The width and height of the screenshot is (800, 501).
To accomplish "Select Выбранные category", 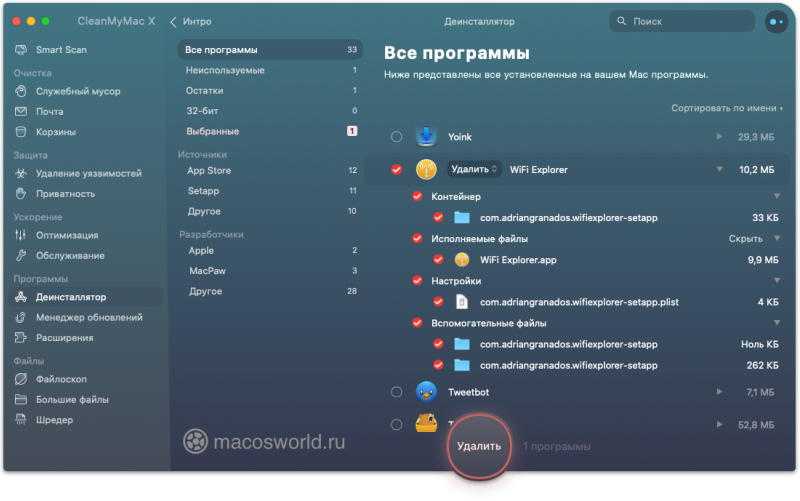I will click(x=270, y=131).
